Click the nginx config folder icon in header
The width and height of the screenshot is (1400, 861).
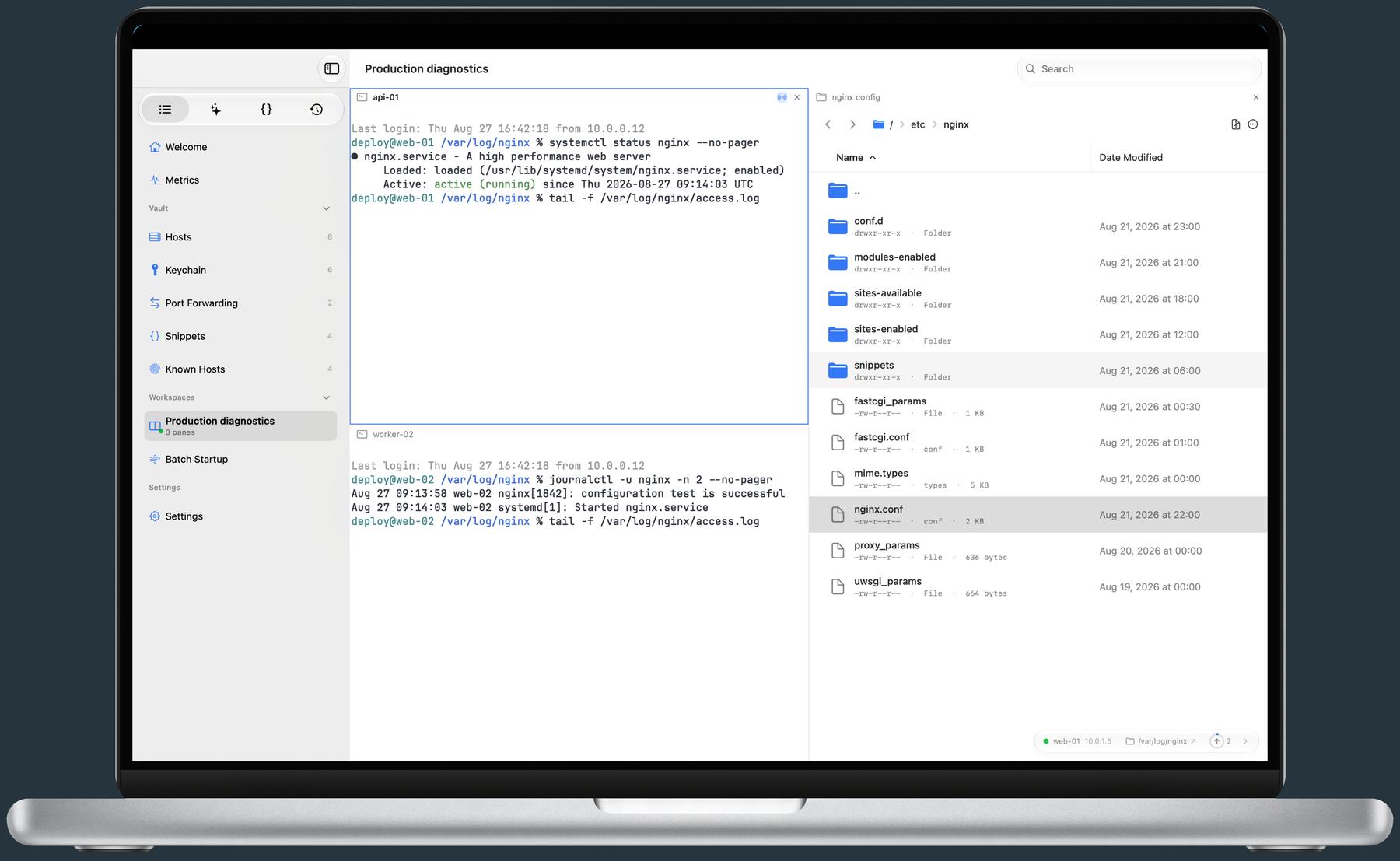point(821,97)
